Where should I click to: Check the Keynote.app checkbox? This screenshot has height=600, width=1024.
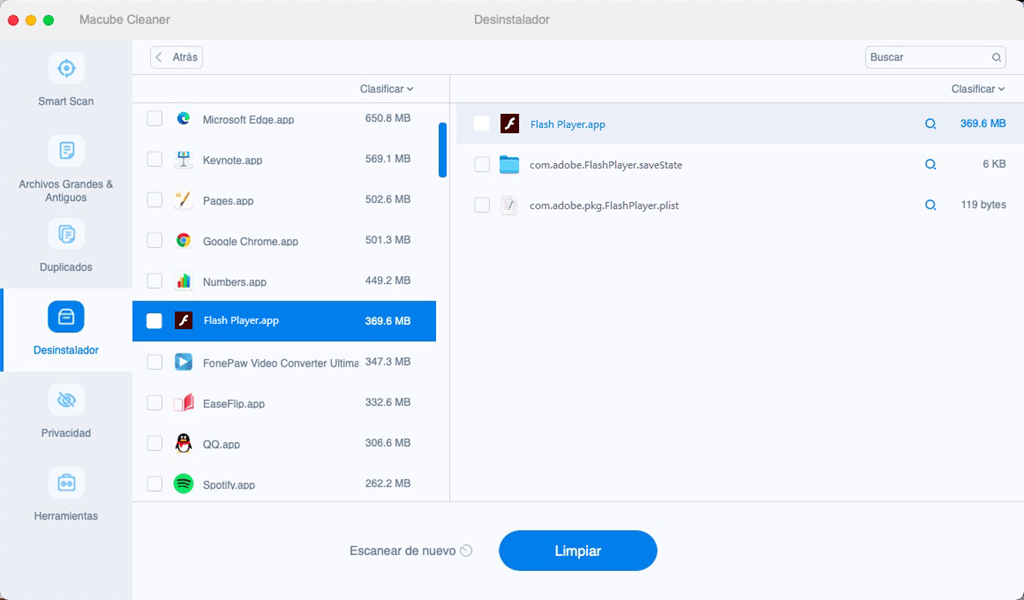(155, 159)
